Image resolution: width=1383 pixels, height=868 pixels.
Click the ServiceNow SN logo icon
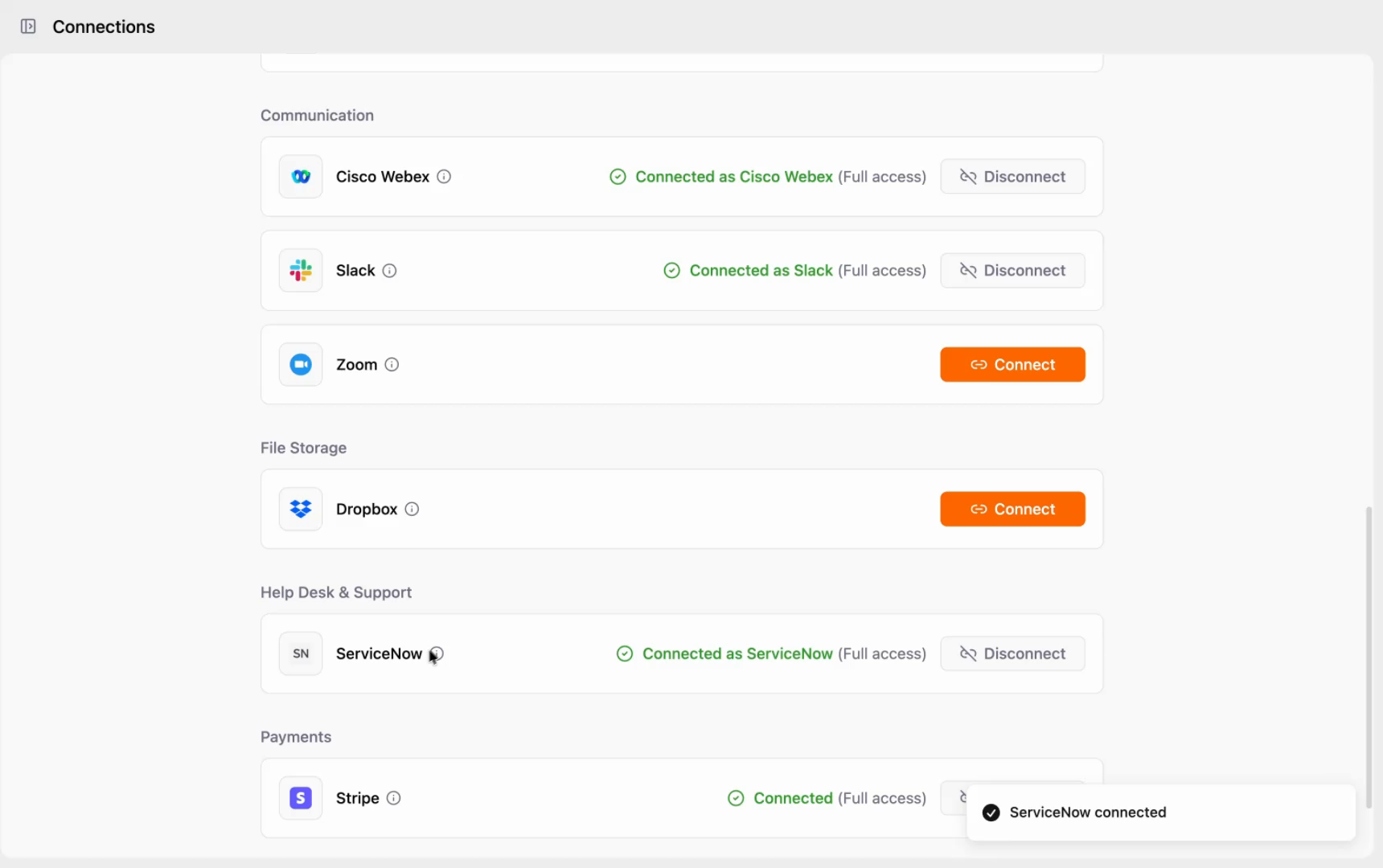[x=301, y=654]
